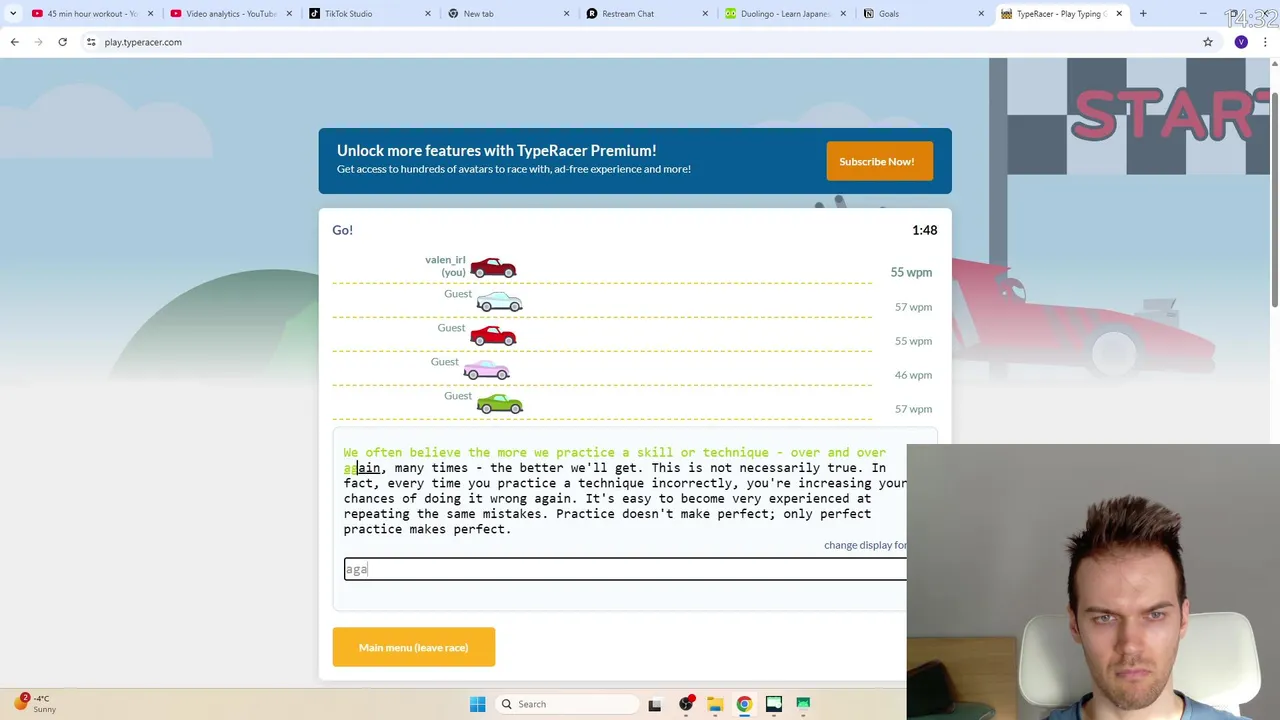1280x720 pixels.
Task: Open the tab search dropdown arrow
Action: [13, 14]
